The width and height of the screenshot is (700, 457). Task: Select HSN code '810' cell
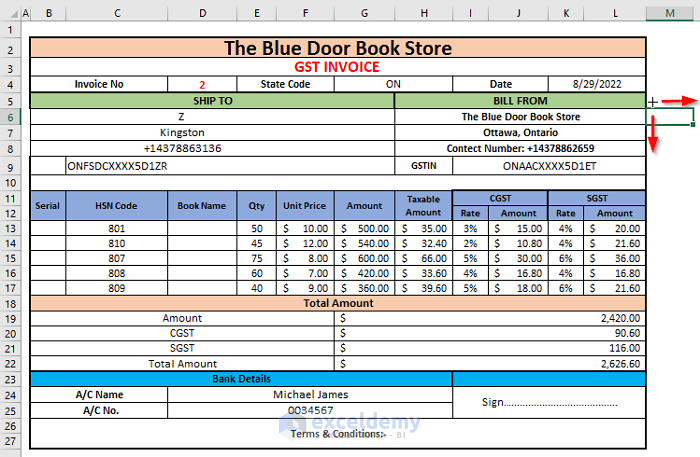click(x=117, y=244)
